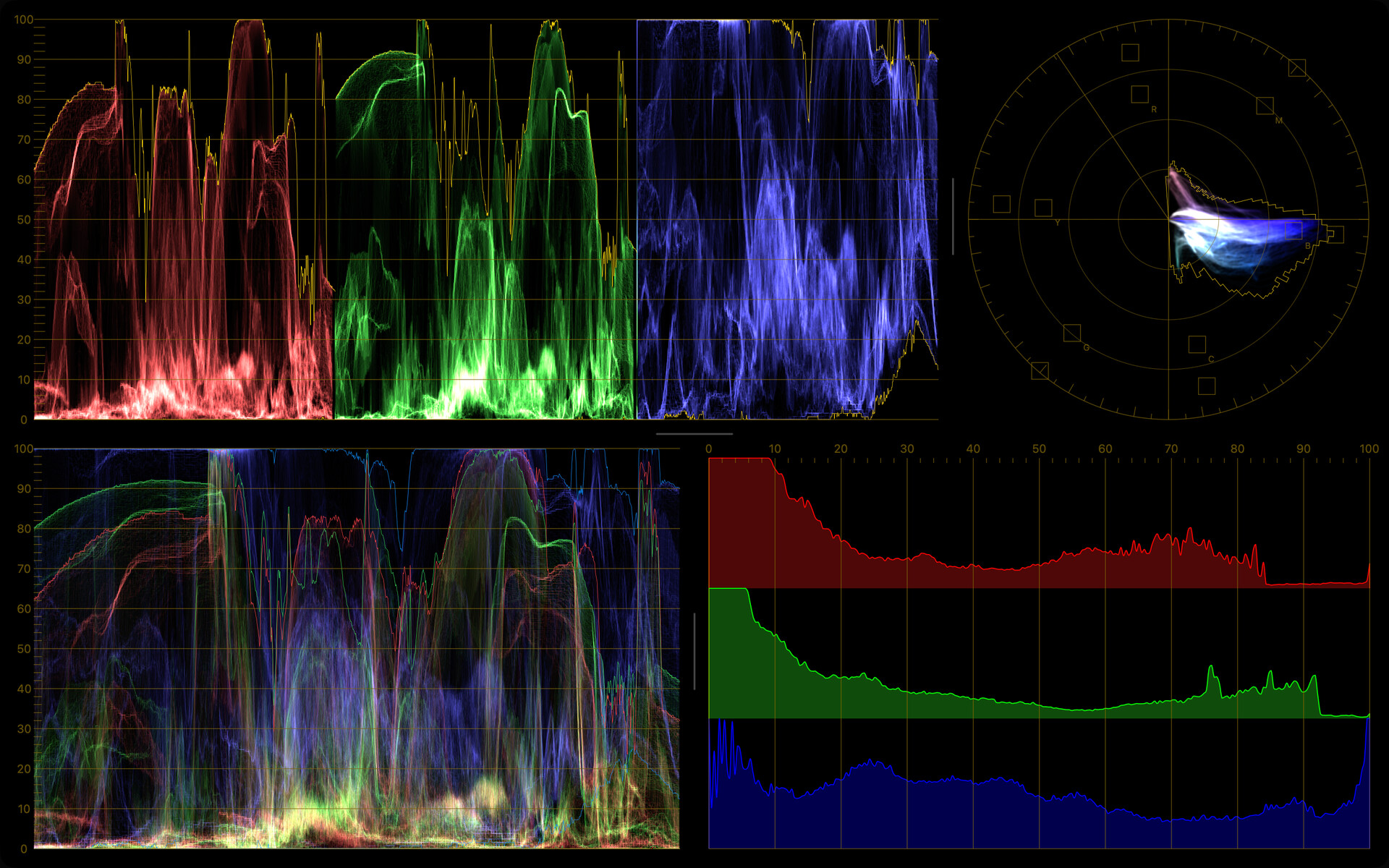Click the green channel of the RGB parade
The height and width of the screenshot is (868, 1389).
point(485,219)
